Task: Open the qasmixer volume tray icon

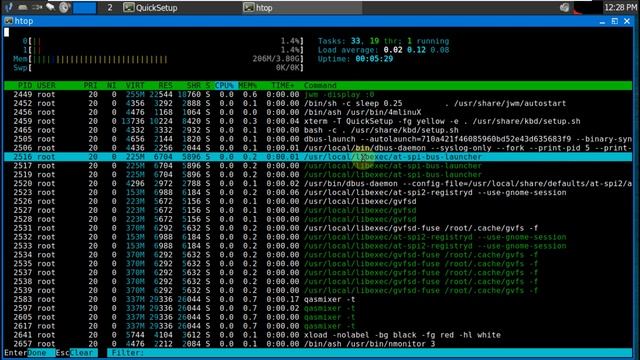Action: point(564,7)
